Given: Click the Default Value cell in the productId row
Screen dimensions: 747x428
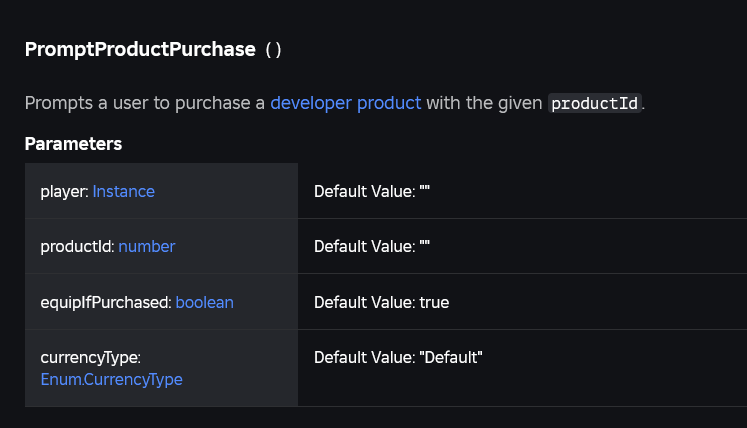Looking at the screenshot, I should [371, 246].
